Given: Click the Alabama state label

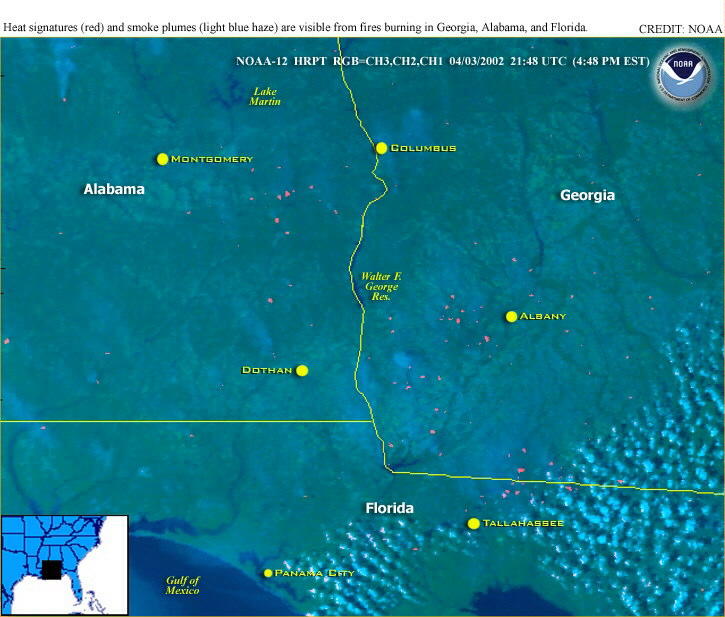Looking at the screenshot, I should (x=114, y=189).
